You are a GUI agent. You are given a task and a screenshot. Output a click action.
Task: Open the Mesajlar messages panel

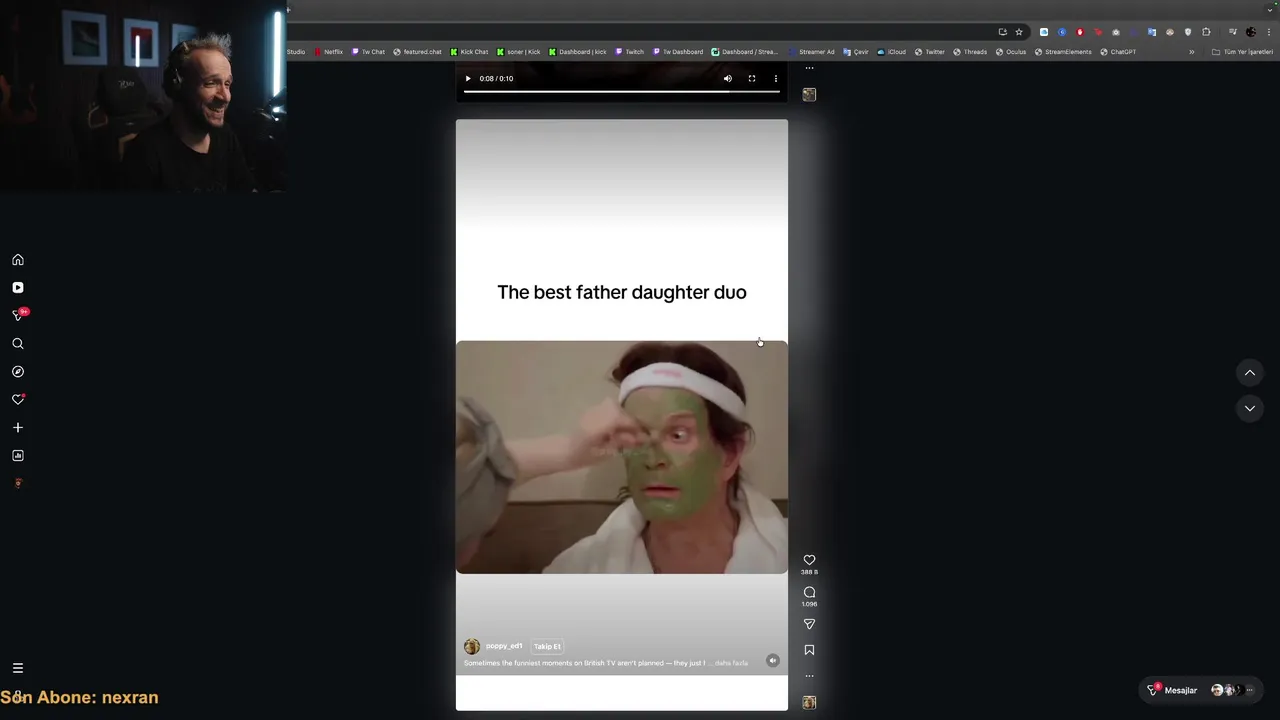[x=1200, y=690]
